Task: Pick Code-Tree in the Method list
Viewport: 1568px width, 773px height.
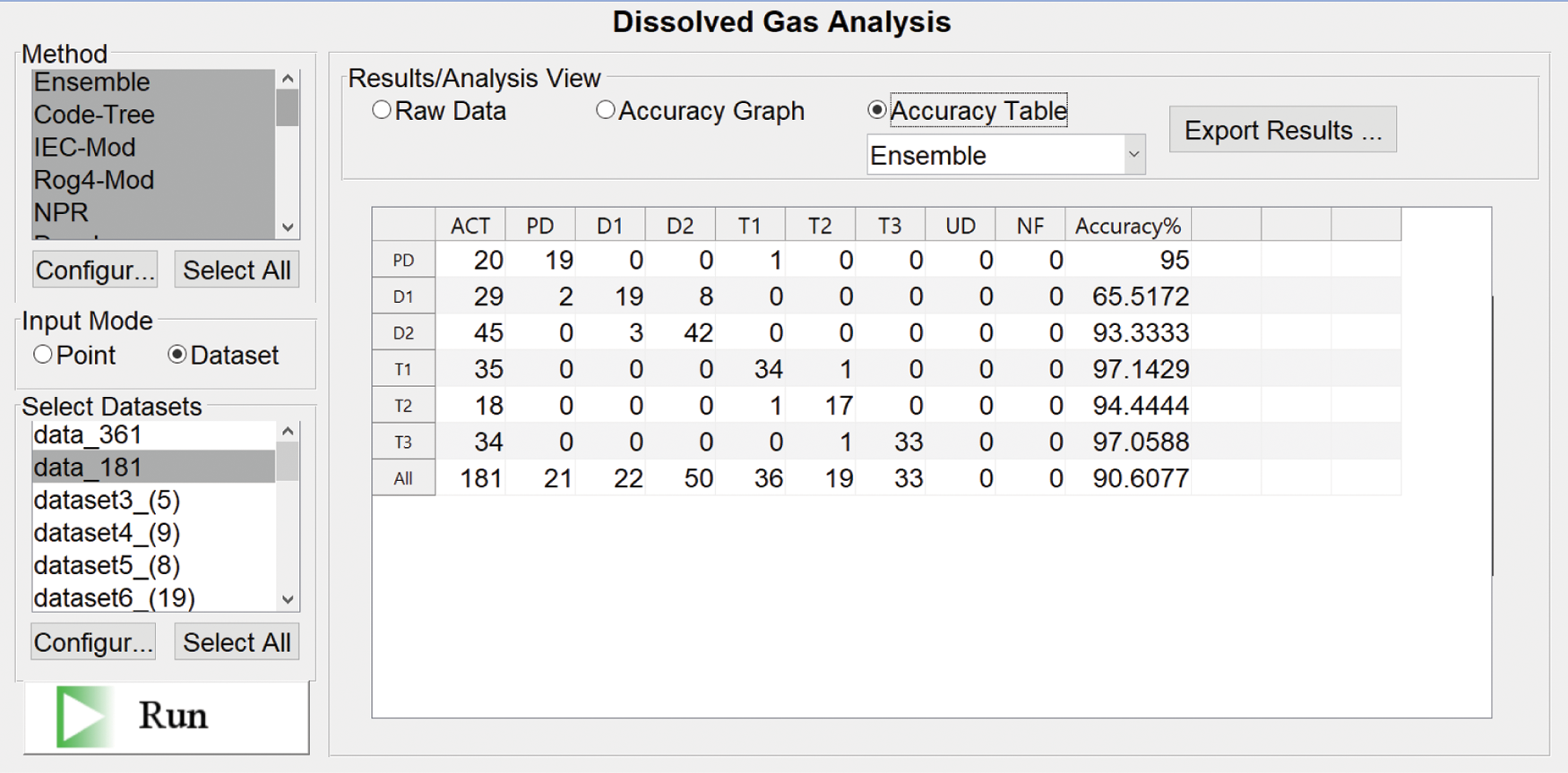Action: coord(94,115)
